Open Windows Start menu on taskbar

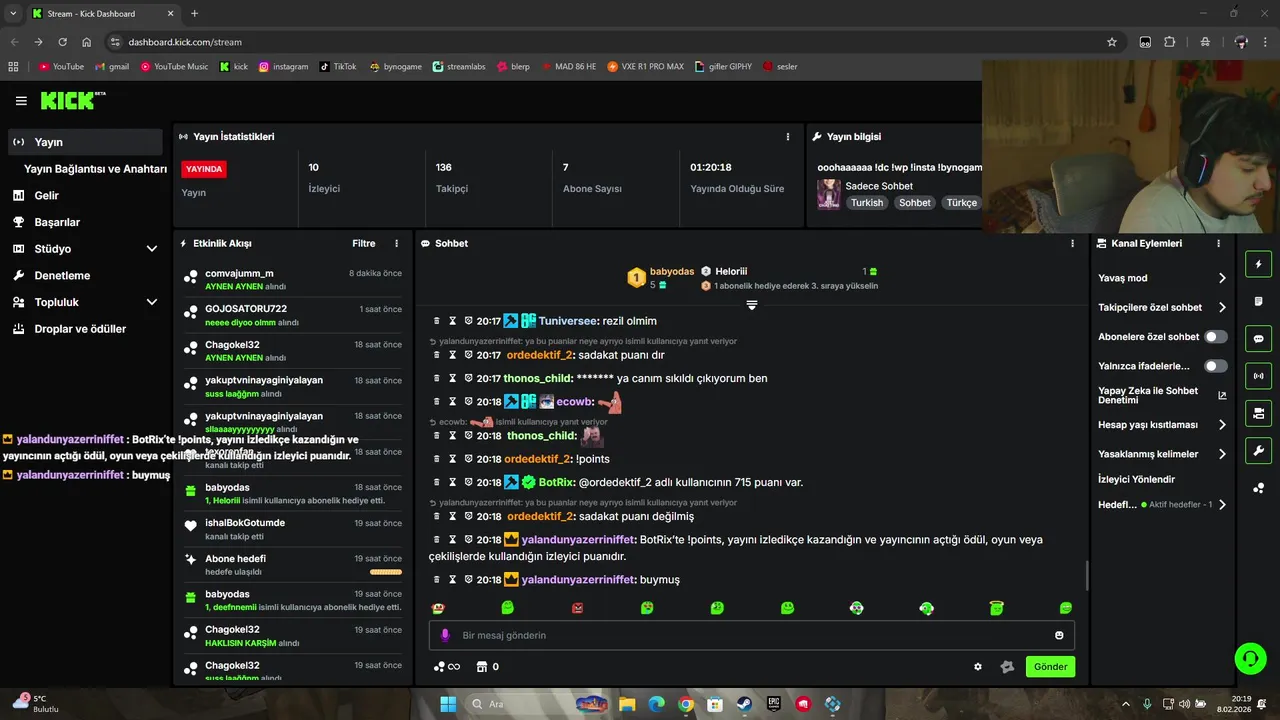click(x=448, y=704)
